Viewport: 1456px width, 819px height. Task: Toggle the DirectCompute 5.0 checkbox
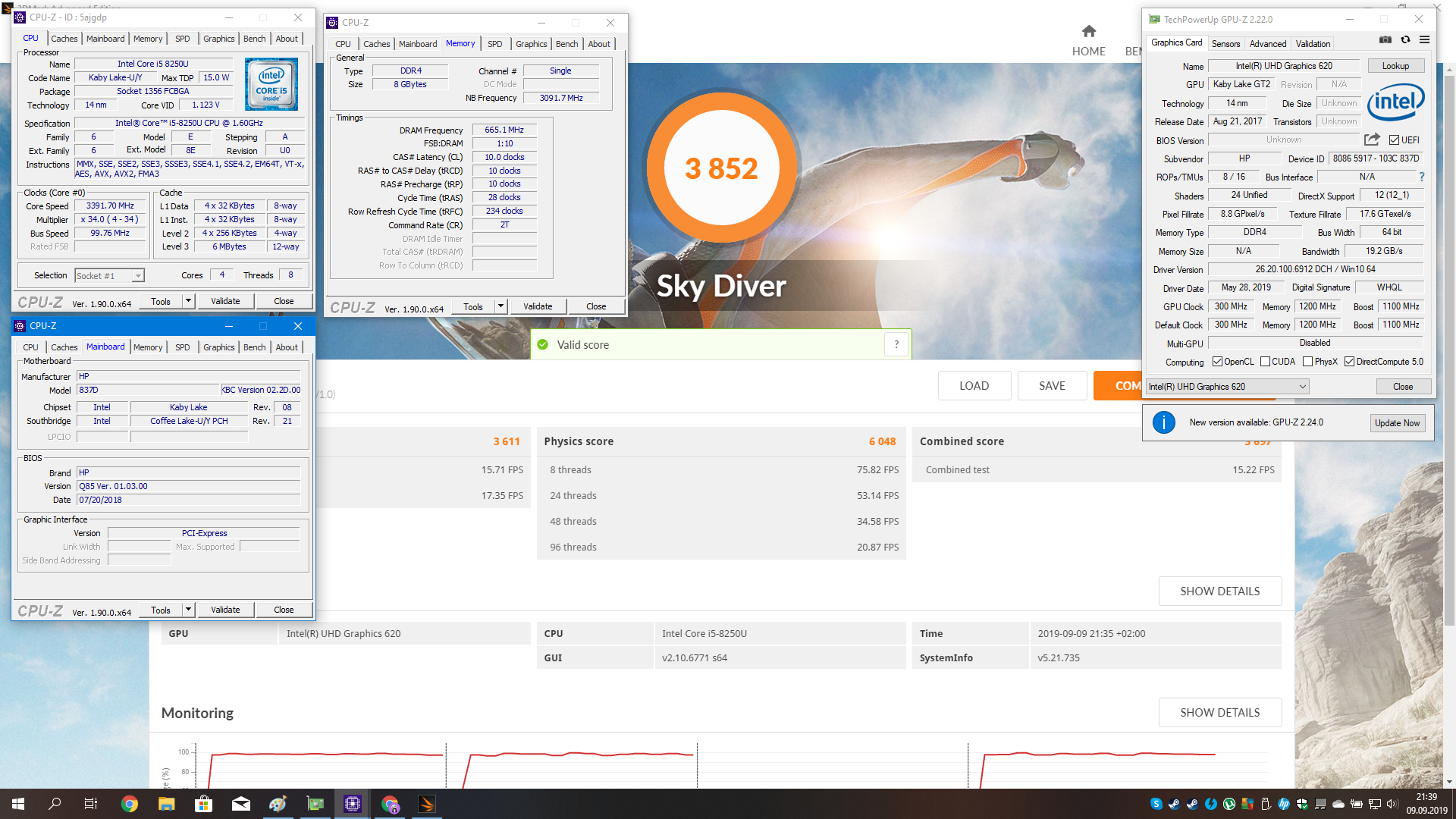[1349, 362]
